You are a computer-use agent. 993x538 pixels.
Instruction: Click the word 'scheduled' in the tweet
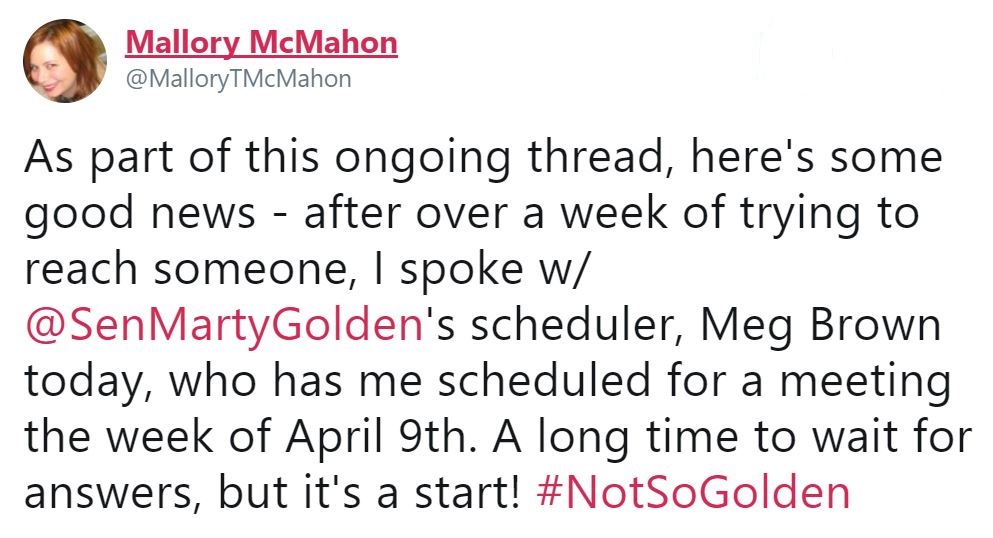pyautogui.click(x=545, y=382)
